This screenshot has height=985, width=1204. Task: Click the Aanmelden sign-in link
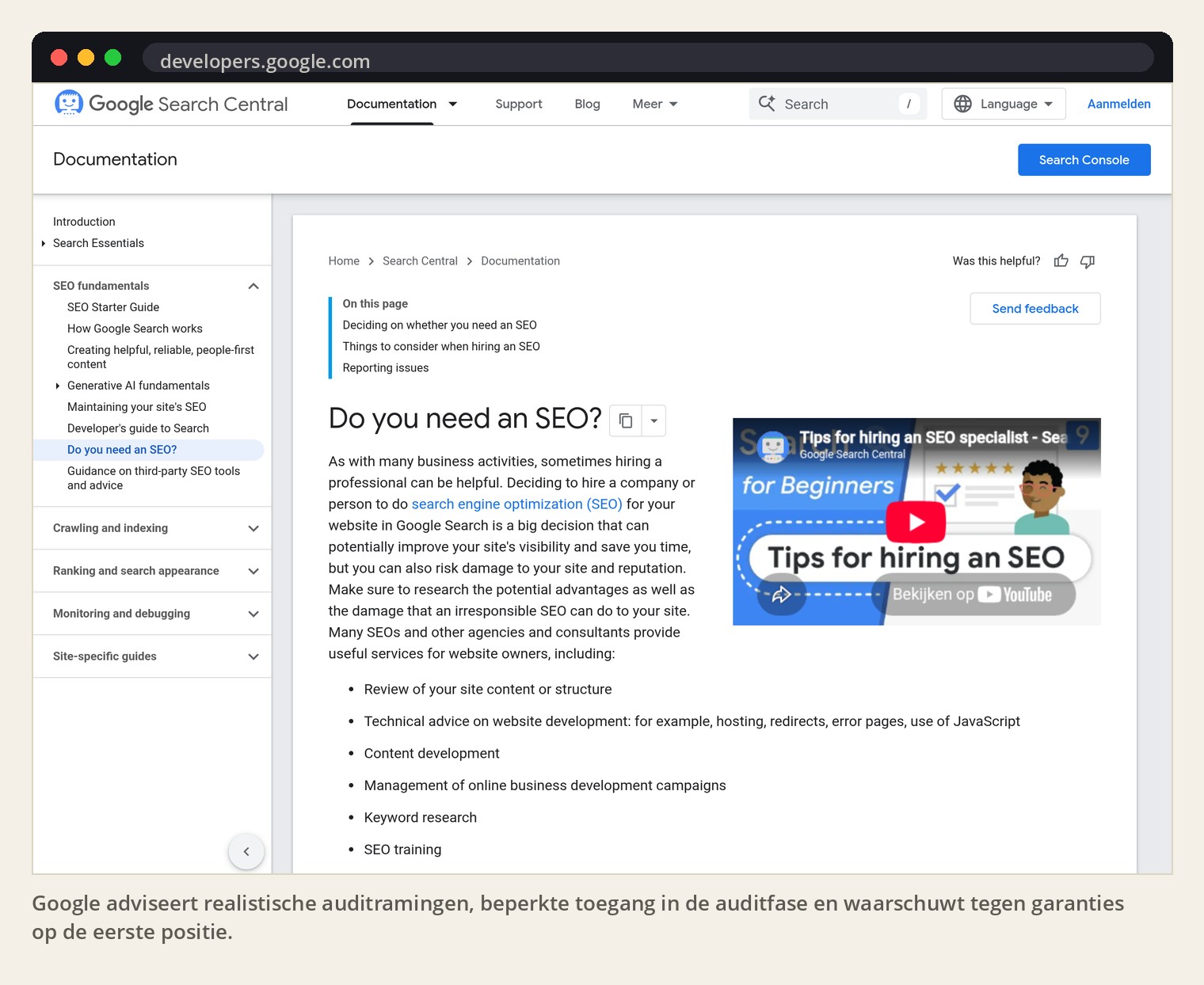point(1118,104)
